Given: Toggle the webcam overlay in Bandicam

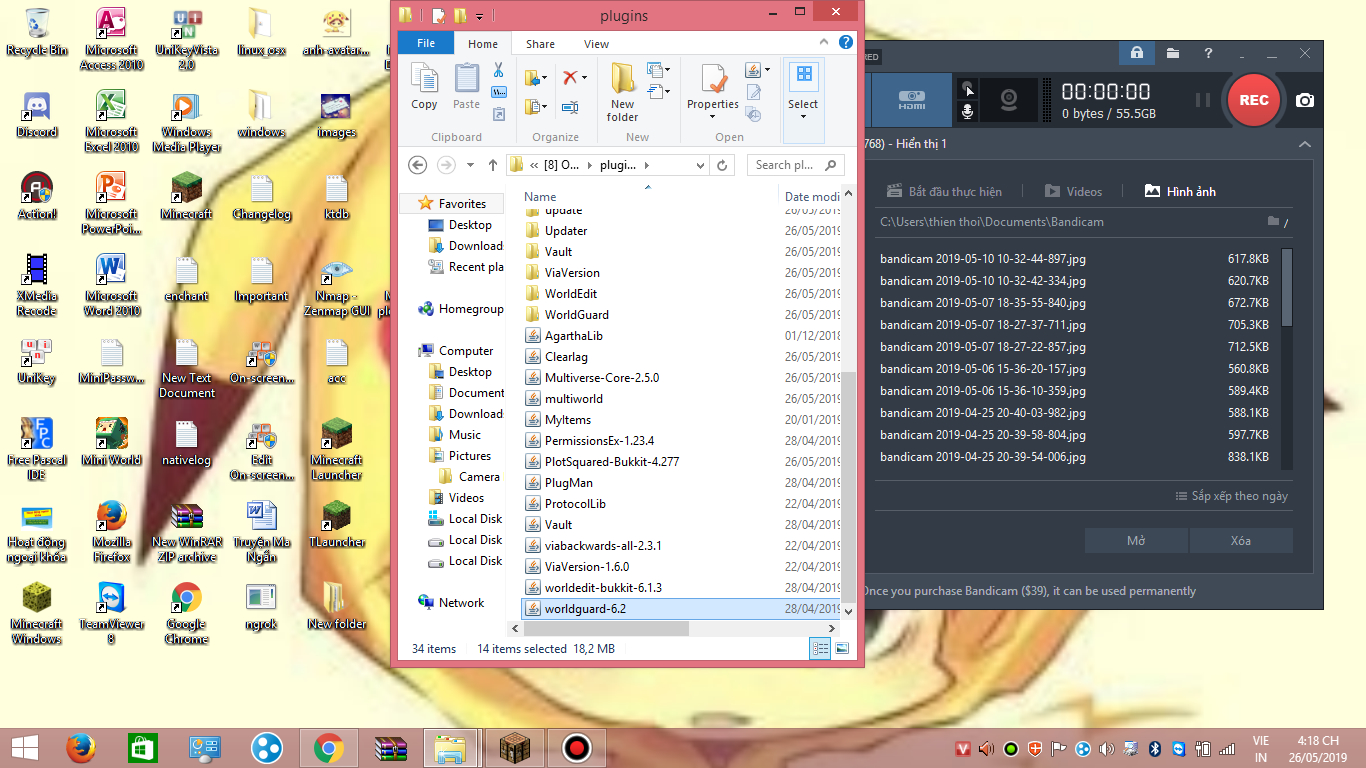Looking at the screenshot, I should click(x=1010, y=100).
